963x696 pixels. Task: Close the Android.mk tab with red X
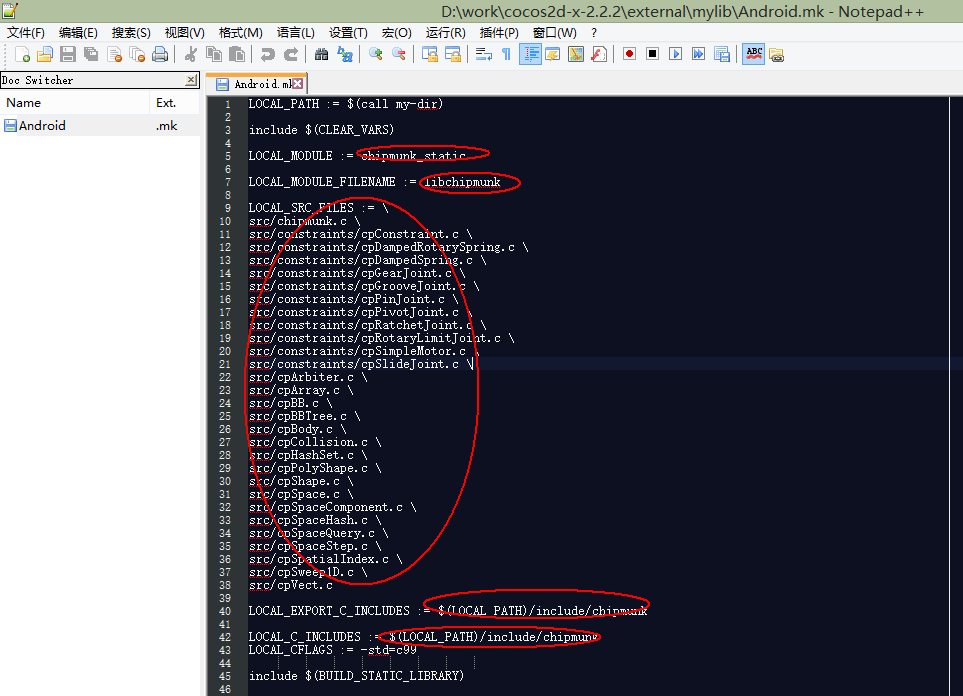click(x=298, y=84)
